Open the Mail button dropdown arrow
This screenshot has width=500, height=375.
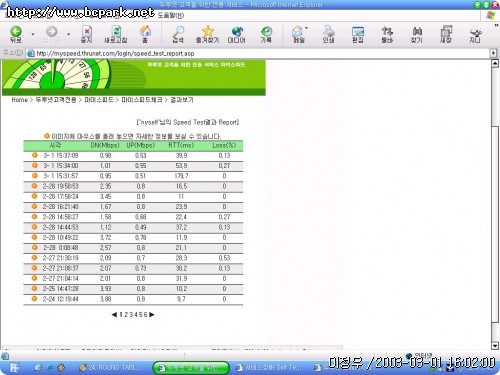(307, 28)
